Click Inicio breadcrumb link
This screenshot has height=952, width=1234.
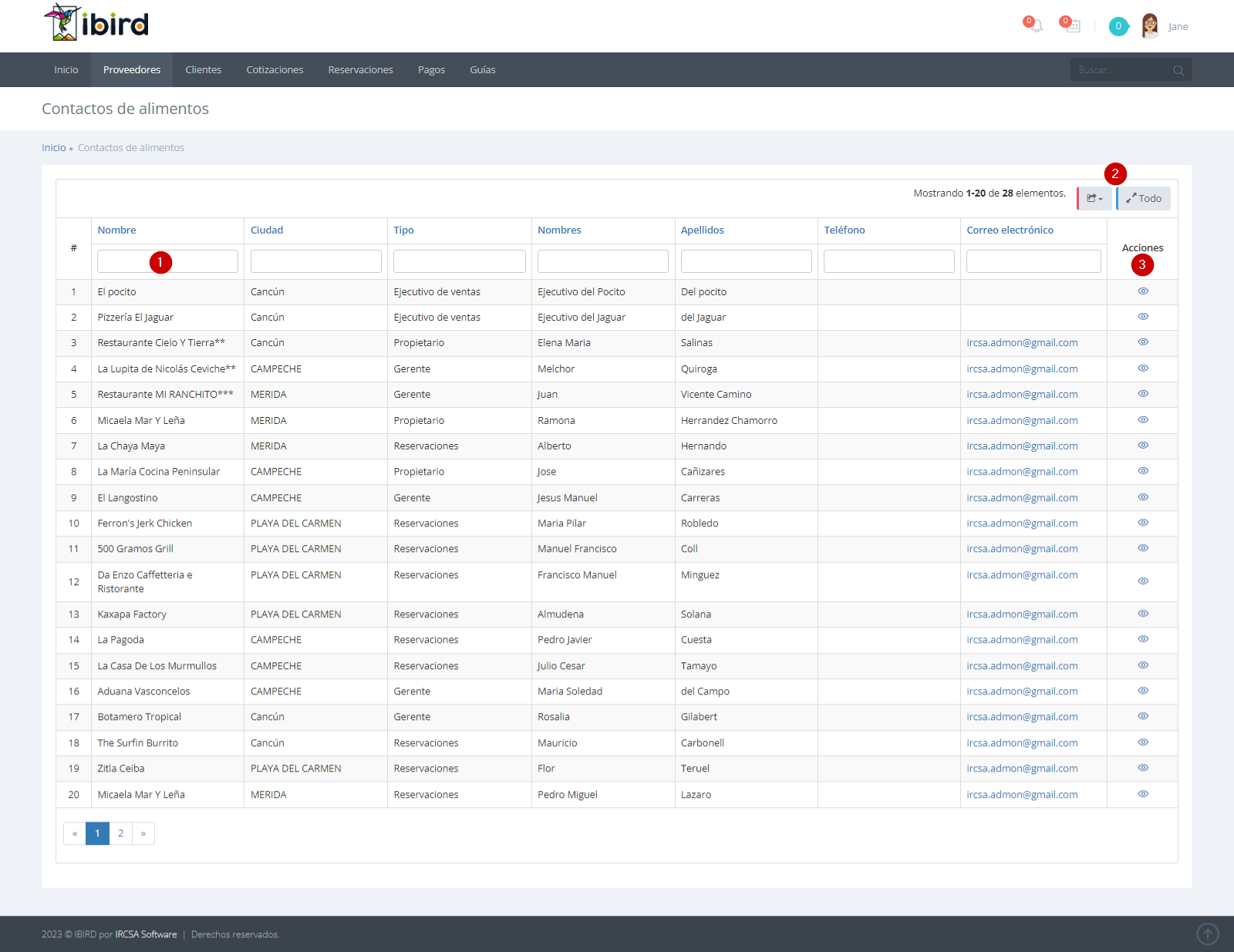54,147
